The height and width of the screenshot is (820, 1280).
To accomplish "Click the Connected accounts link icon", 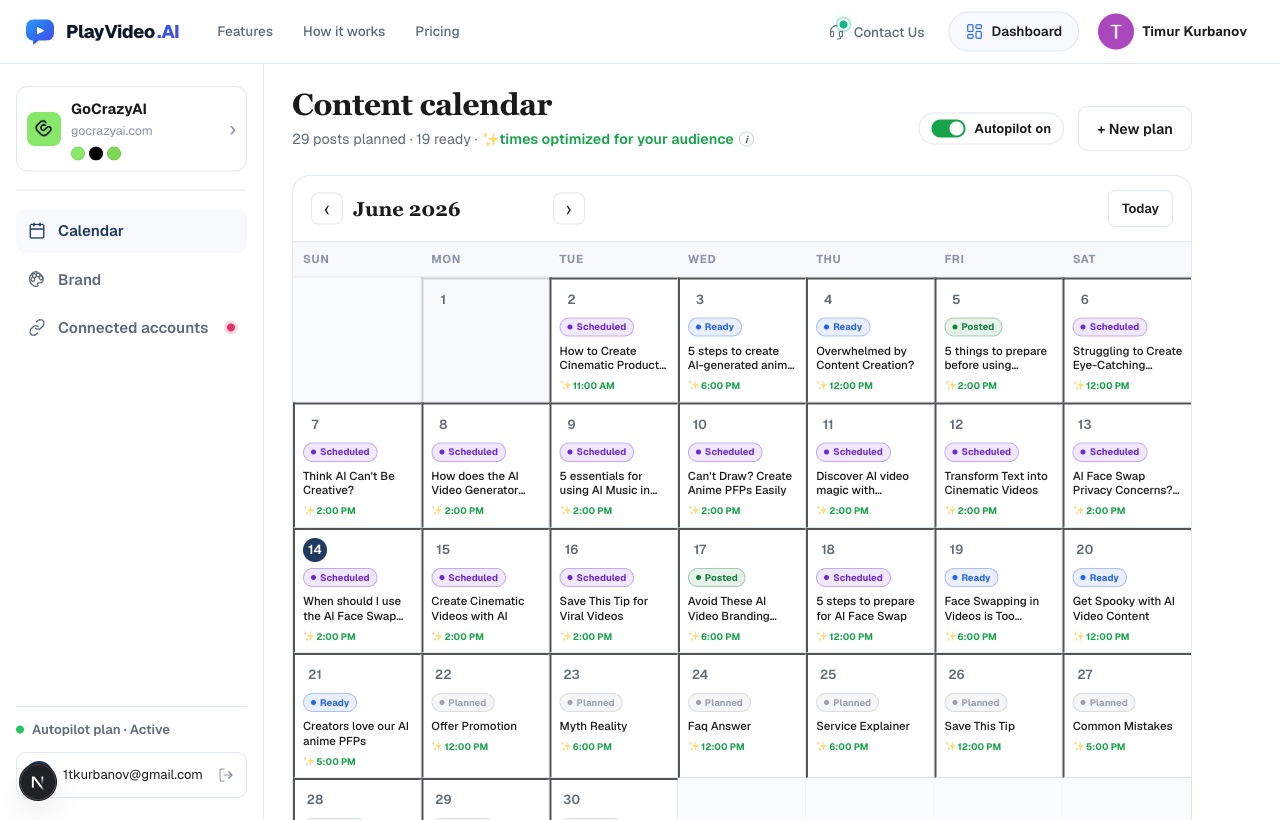I will click(x=37, y=328).
